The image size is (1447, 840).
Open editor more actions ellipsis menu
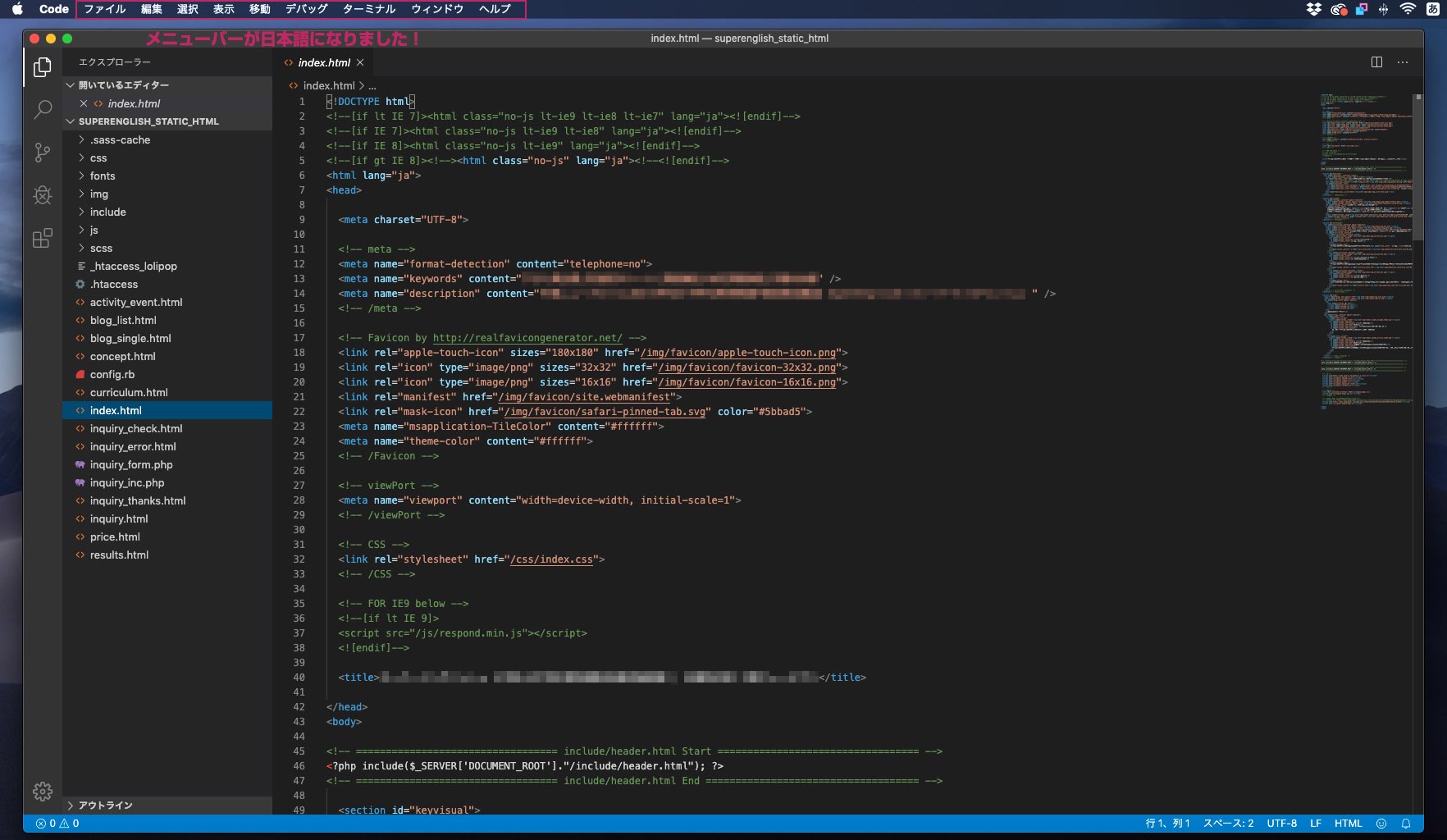pos(1403,62)
